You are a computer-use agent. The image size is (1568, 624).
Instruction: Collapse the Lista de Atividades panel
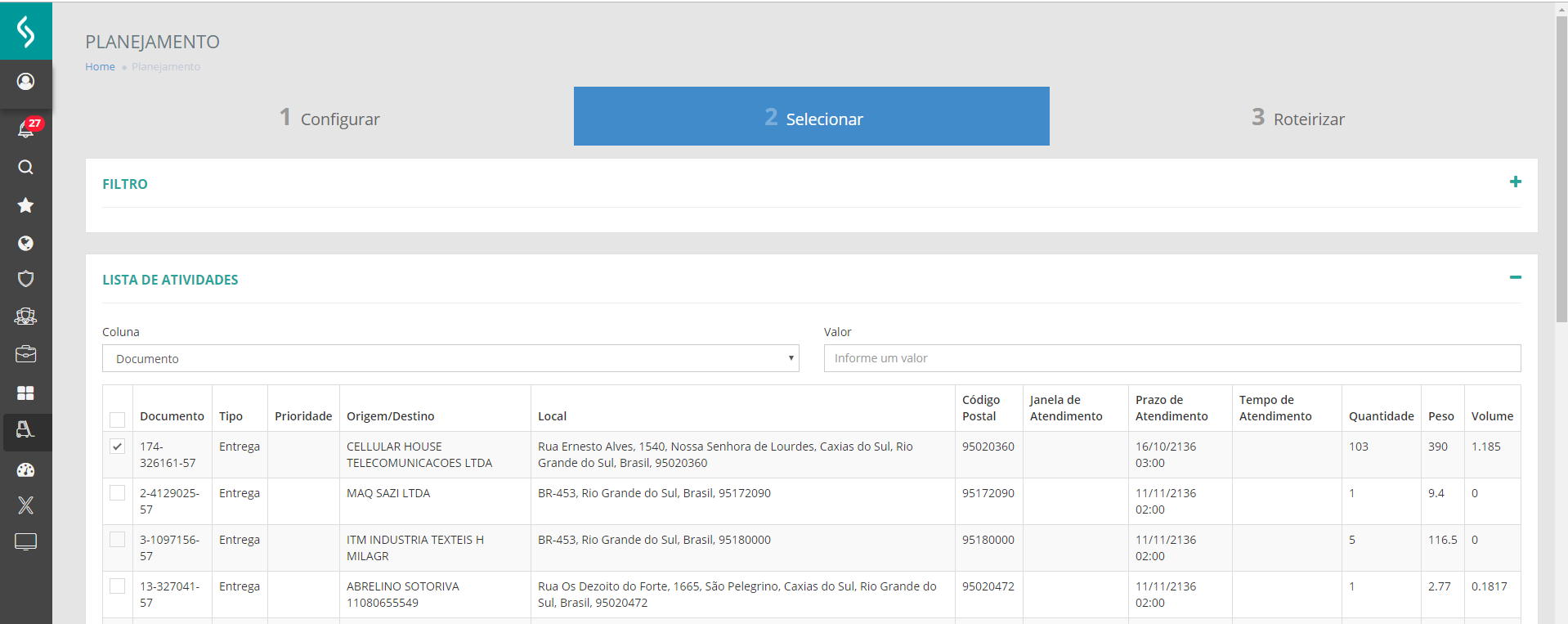1515,278
